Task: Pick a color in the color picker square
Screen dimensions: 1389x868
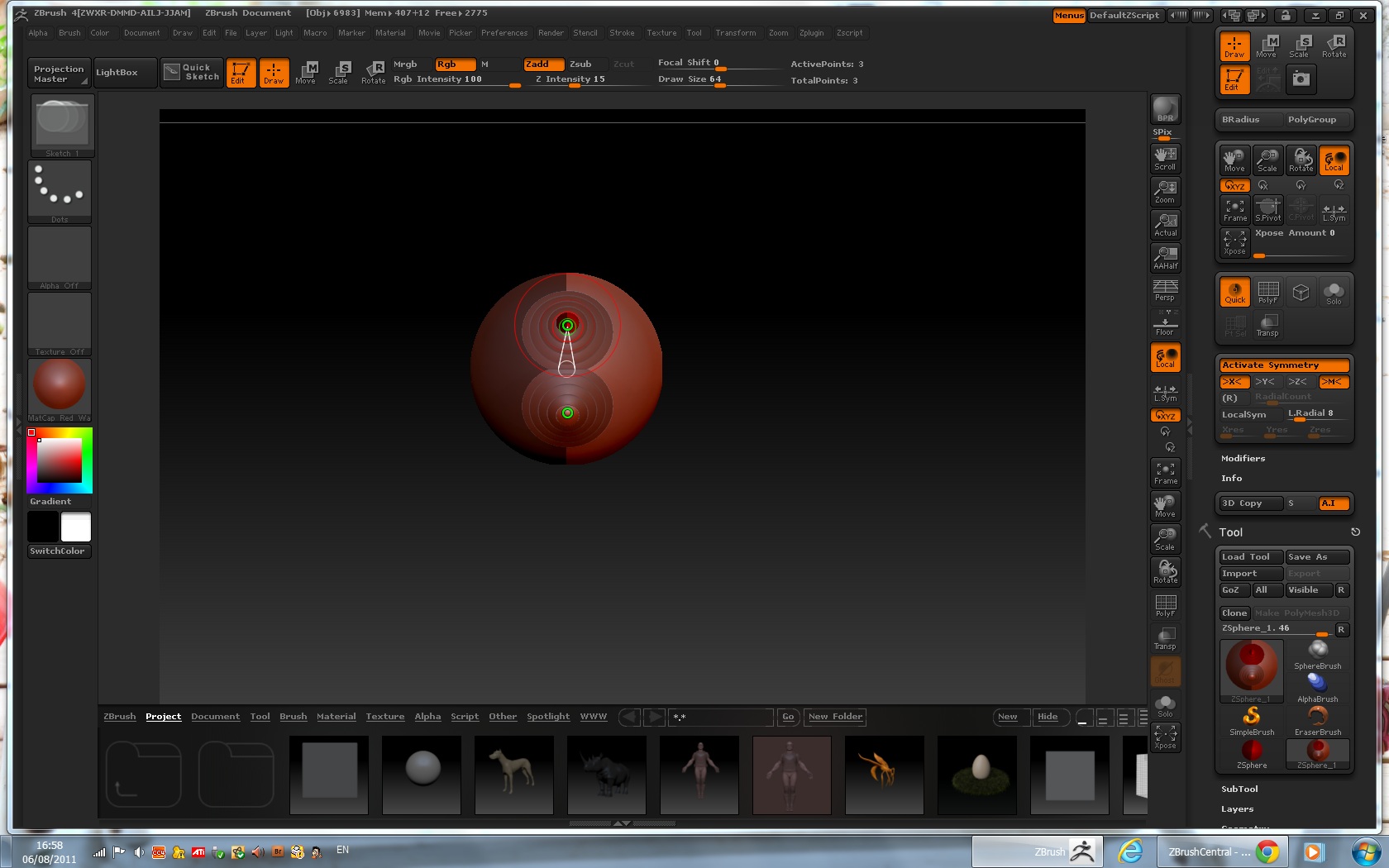Action: [x=58, y=460]
